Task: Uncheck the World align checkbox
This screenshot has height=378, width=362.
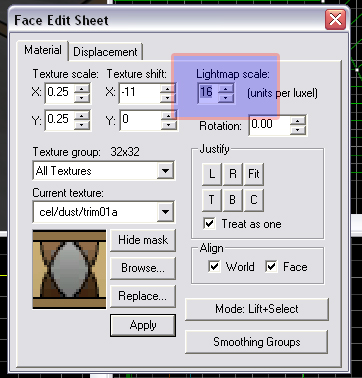Action: point(214,266)
